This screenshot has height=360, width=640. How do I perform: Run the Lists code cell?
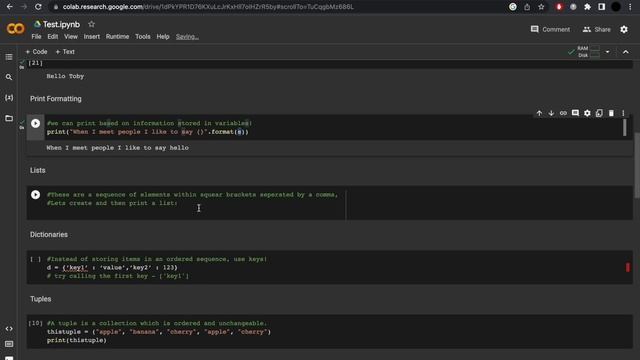[36, 195]
